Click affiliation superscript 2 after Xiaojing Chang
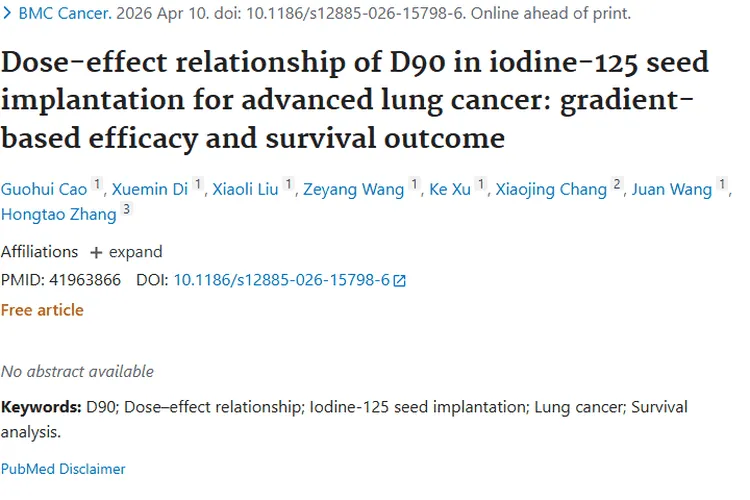 point(617,185)
